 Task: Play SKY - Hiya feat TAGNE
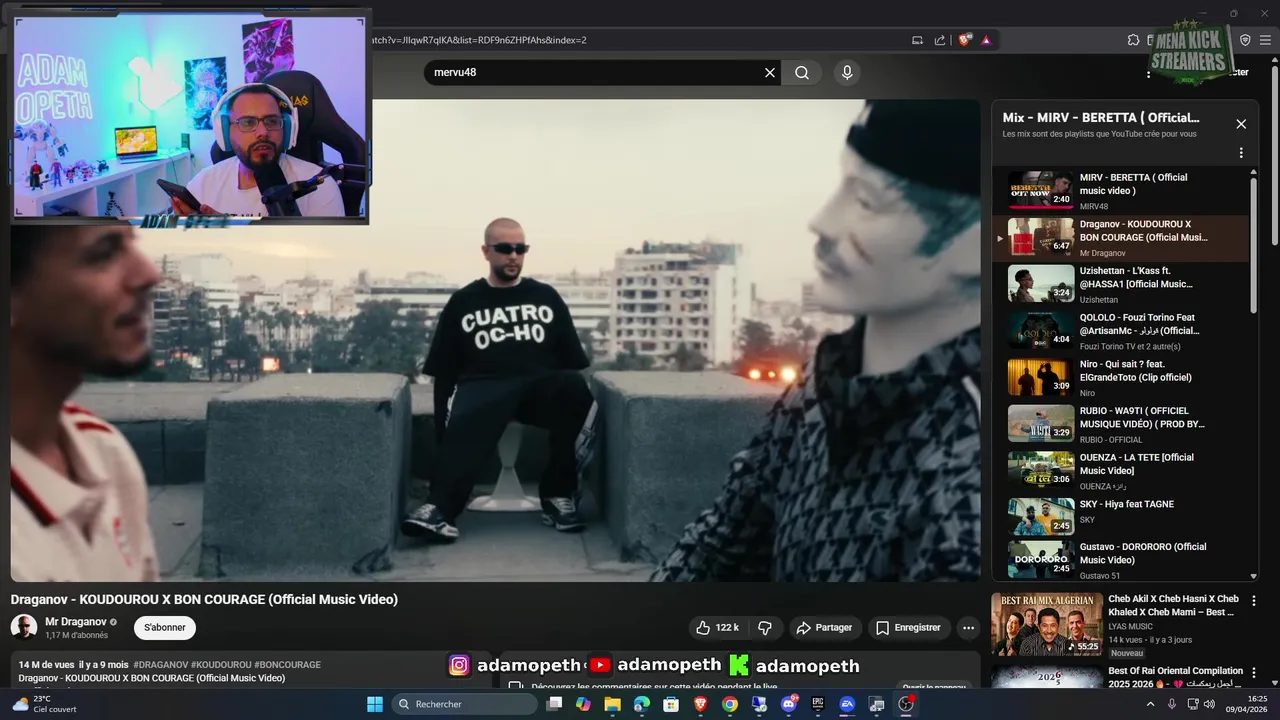click(x=1120, y=517)
